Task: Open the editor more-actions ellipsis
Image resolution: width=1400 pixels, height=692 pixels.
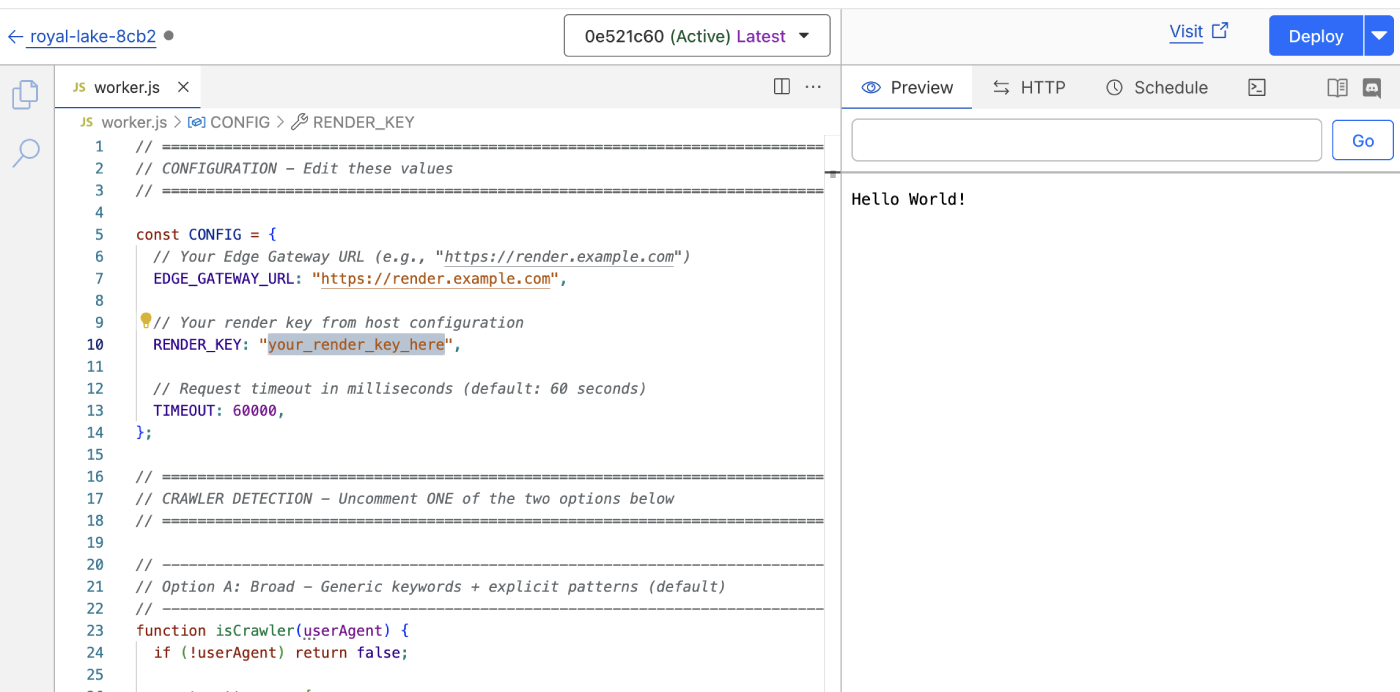Action: [813, 87]
